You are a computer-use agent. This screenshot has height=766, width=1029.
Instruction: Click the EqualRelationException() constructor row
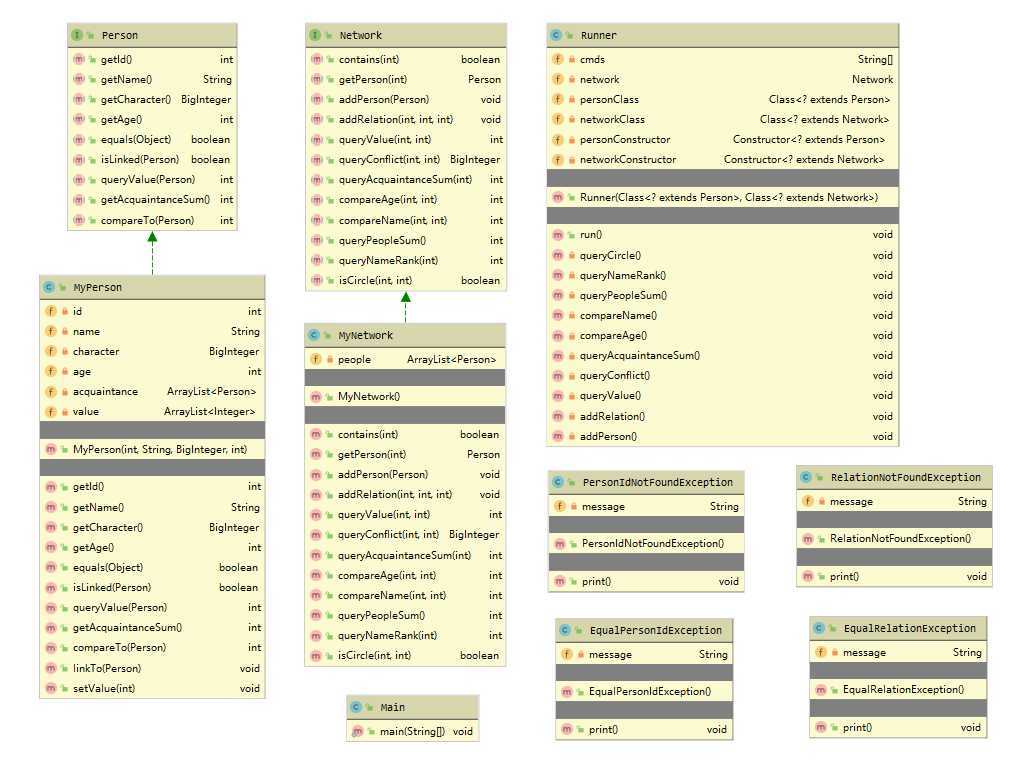(898, 689)
